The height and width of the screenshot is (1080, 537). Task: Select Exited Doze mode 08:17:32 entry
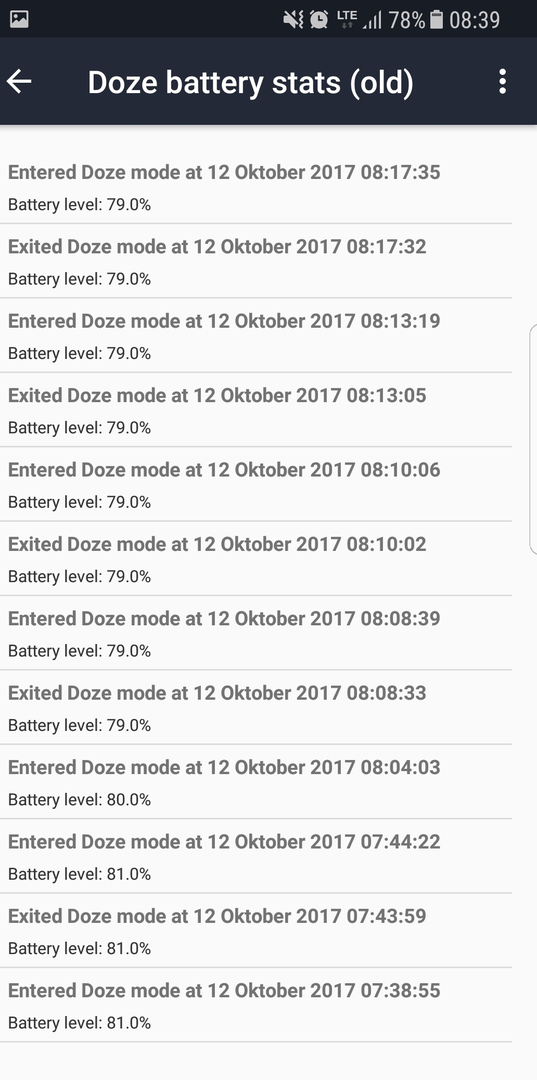255,261
